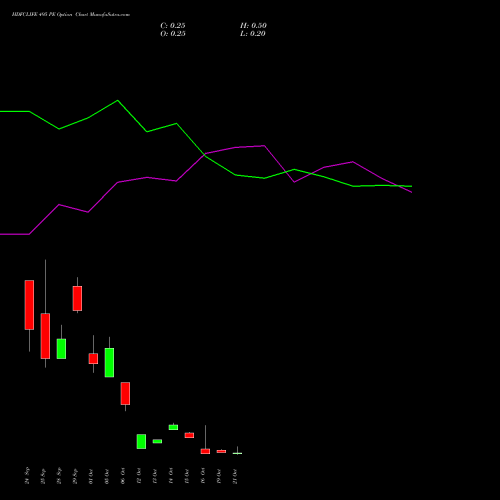The image size is (500, 500).
Task: Click the green candle above 28 Sep
Action: [61, 349]
